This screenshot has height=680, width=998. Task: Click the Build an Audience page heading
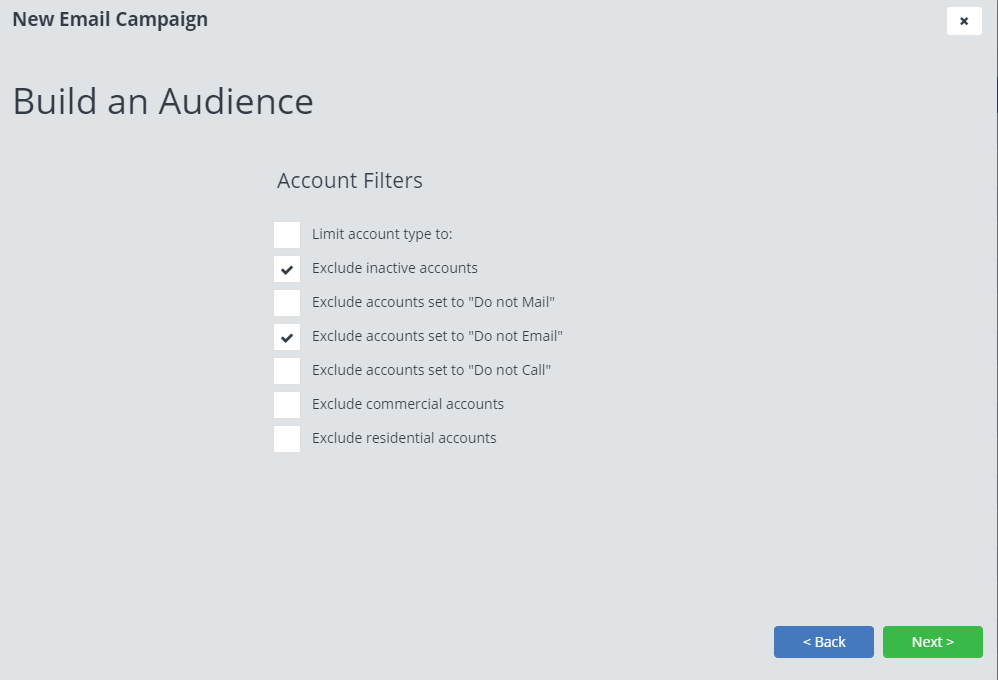pyautogui.click(x=163, y=102)
